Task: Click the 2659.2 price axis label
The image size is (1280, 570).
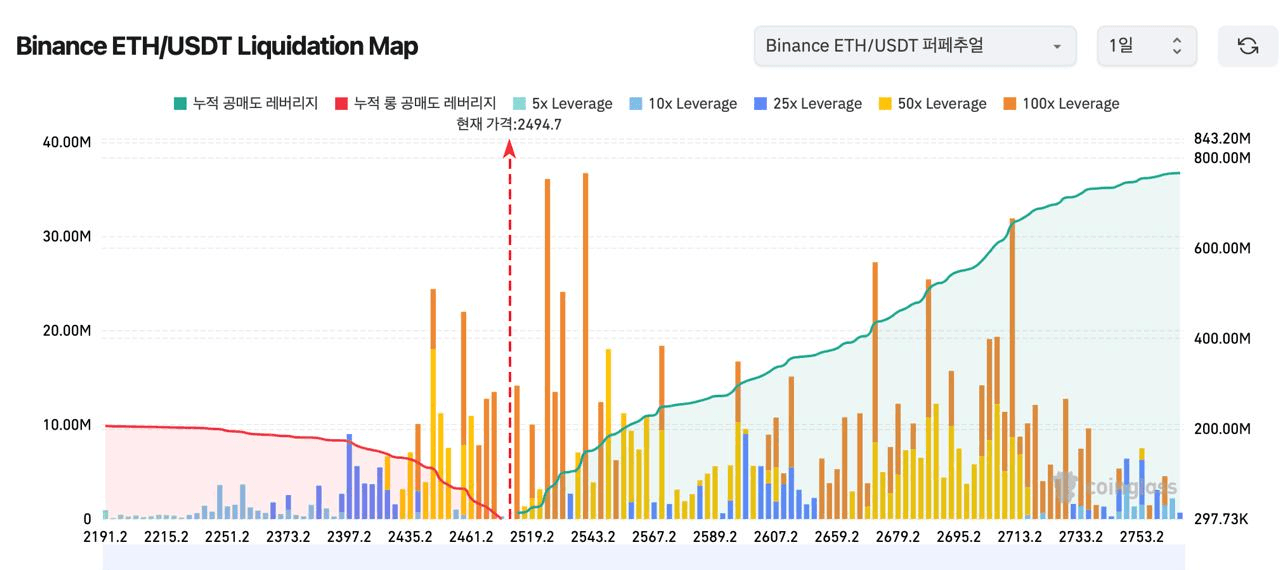Action: [837, 537]
